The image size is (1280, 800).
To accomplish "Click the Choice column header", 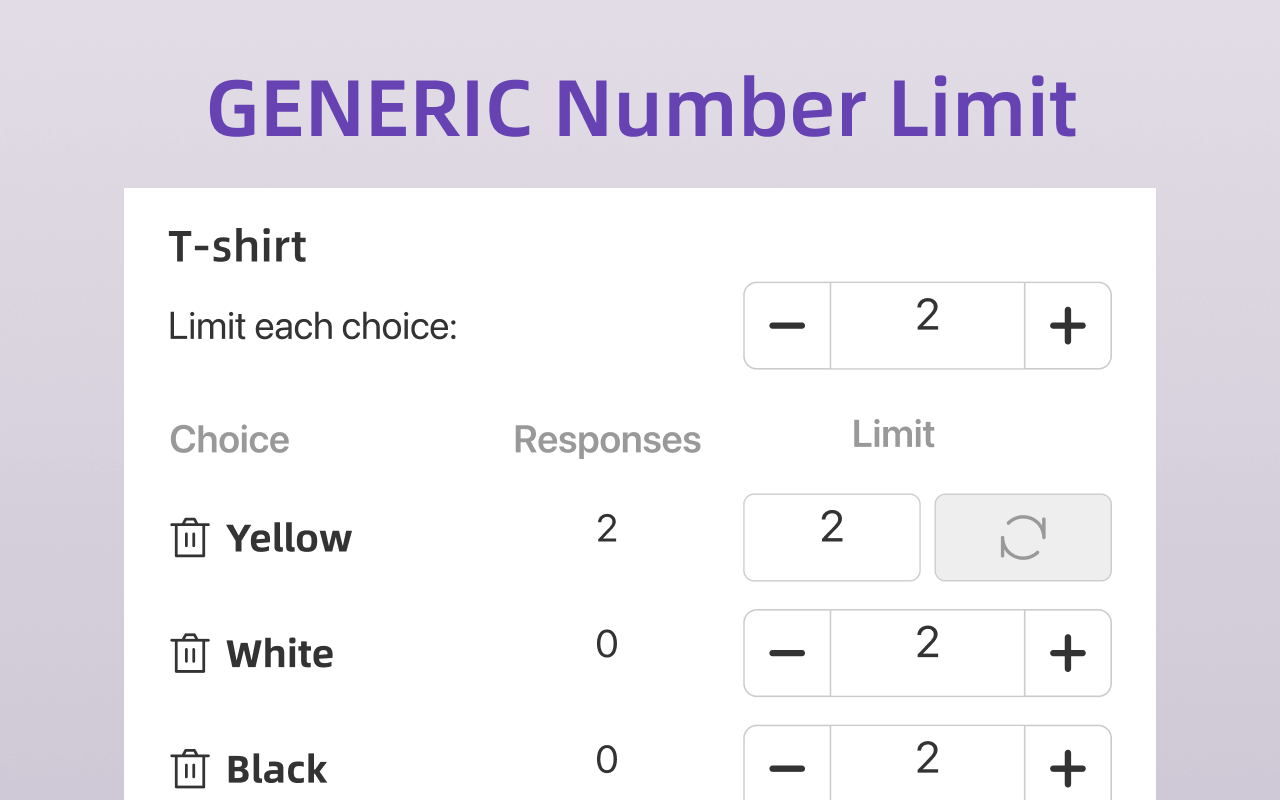I will pos(230,440).
